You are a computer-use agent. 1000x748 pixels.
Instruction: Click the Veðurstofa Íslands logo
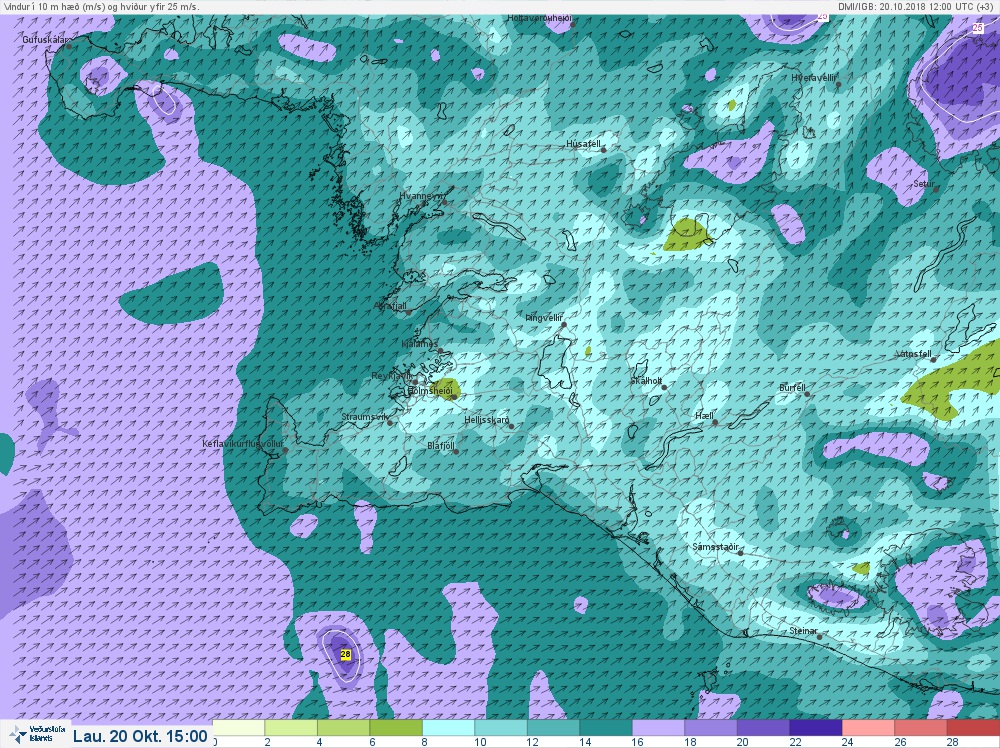click(x=37, y=734)
